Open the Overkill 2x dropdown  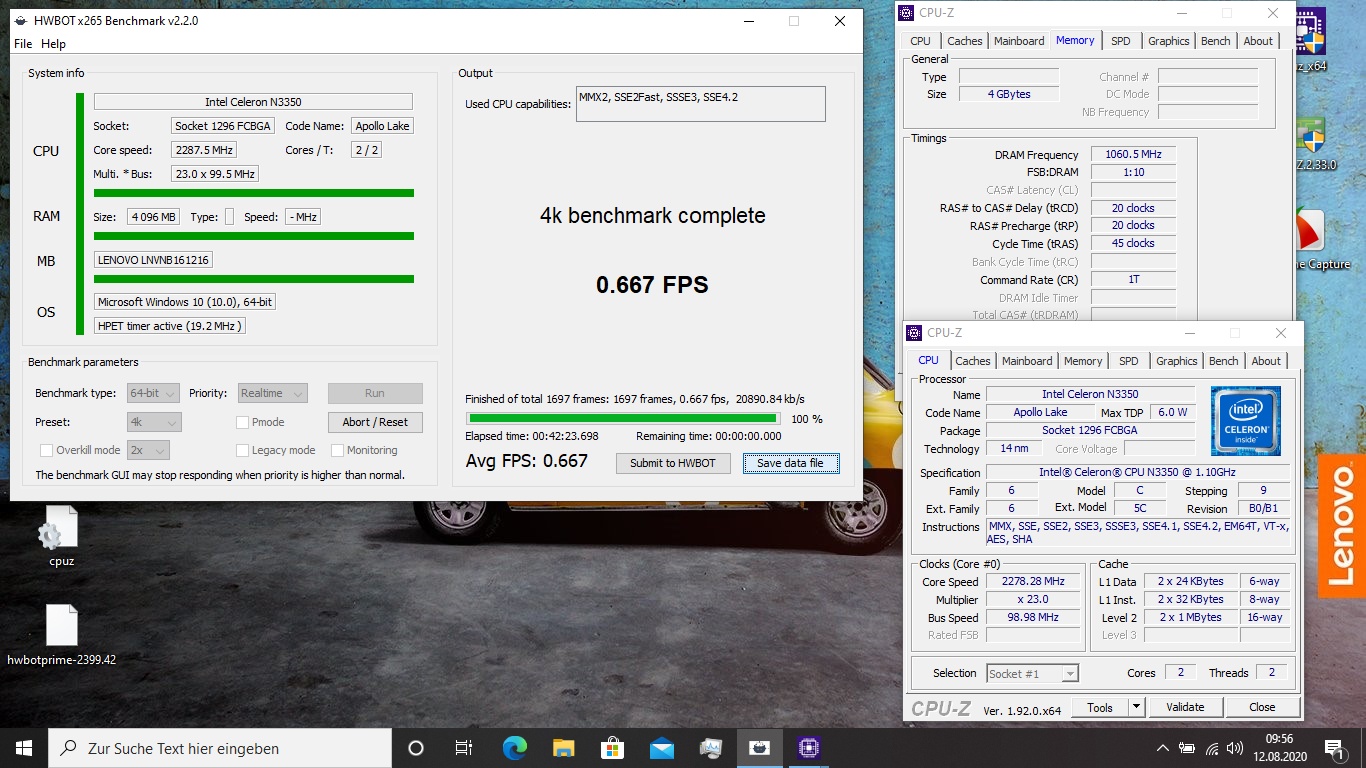148,450
